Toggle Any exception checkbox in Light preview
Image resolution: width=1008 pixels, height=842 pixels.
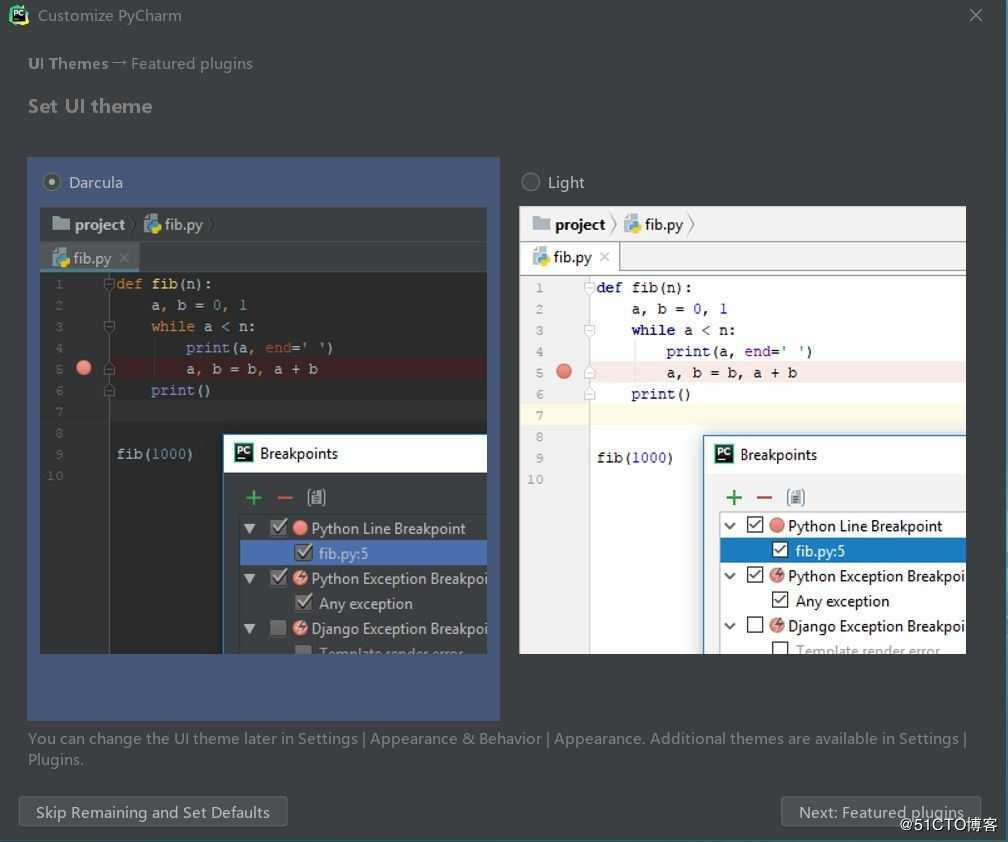[x=780, y=600]
